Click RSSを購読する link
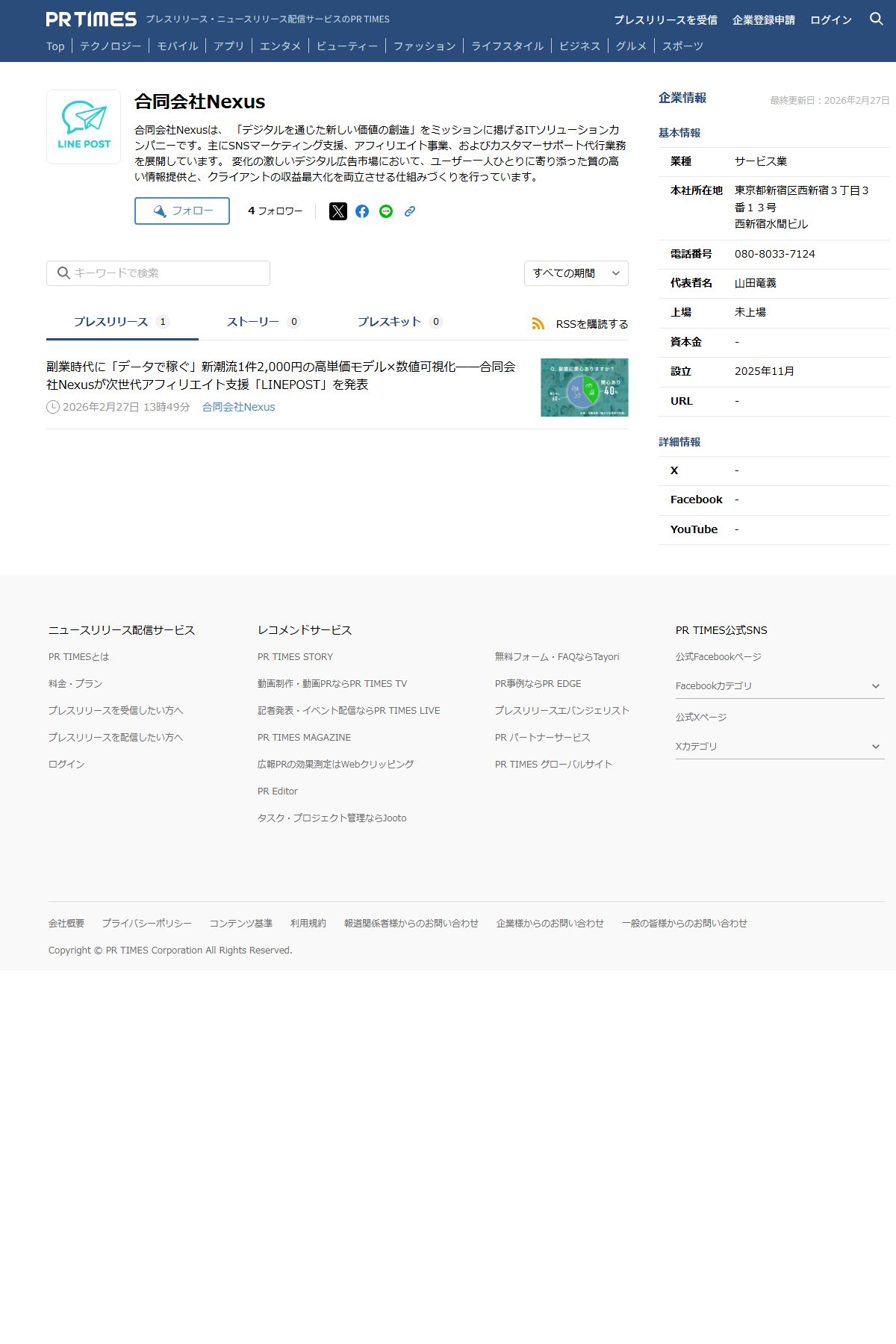Image resolution: width=896 pixels, height=1344 pixels. (592, 324)
